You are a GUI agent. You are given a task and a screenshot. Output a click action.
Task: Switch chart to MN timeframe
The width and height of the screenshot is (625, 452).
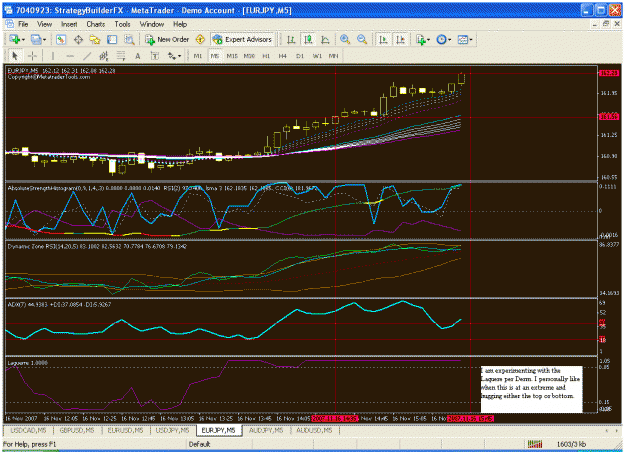point(334,56)
